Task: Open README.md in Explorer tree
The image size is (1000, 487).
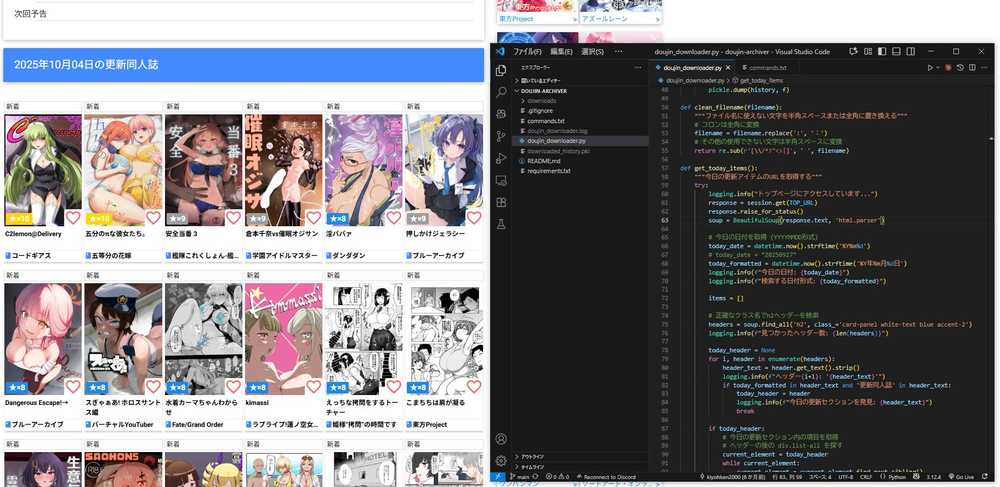Action: pyautogui.click(x=579, y=161)
